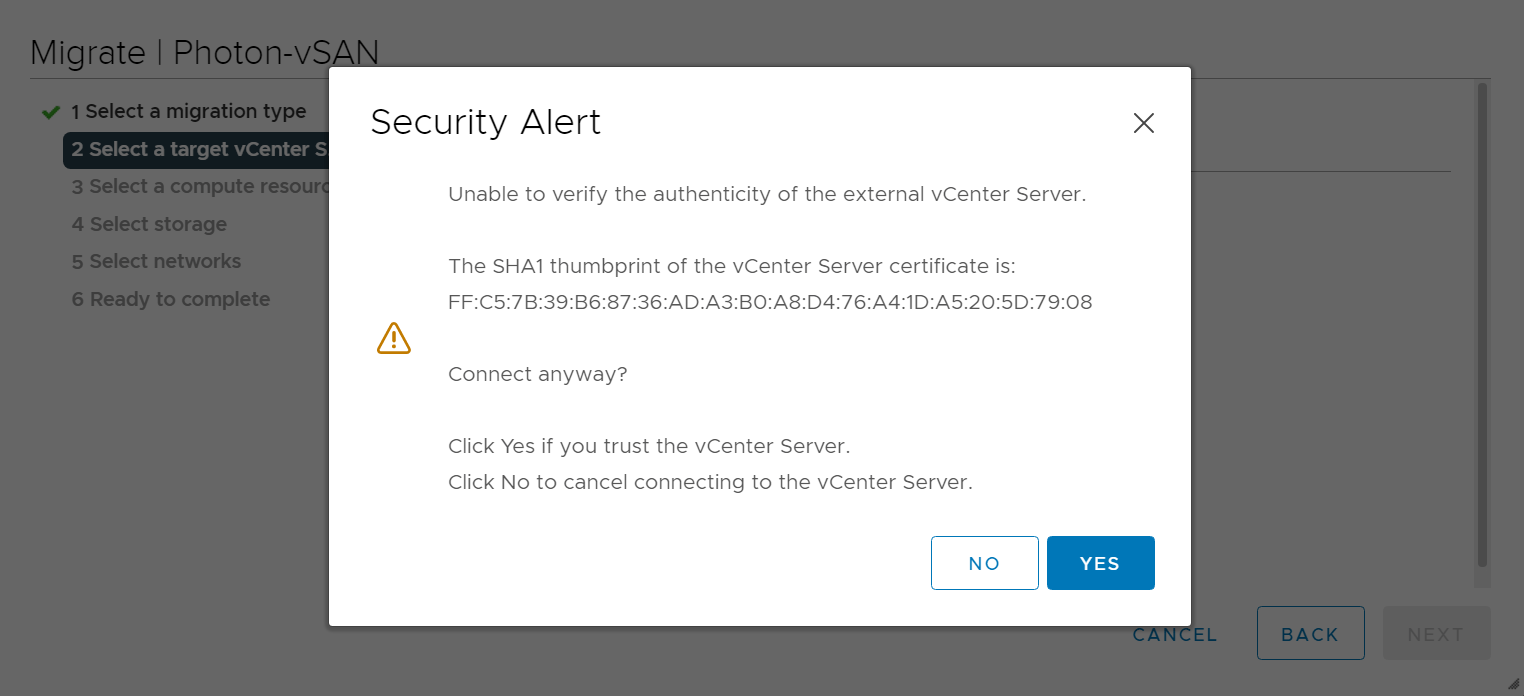Go to previous step with BACK
The width and height of the screenshot is (1524, 696).
(x=1310, y=634)
